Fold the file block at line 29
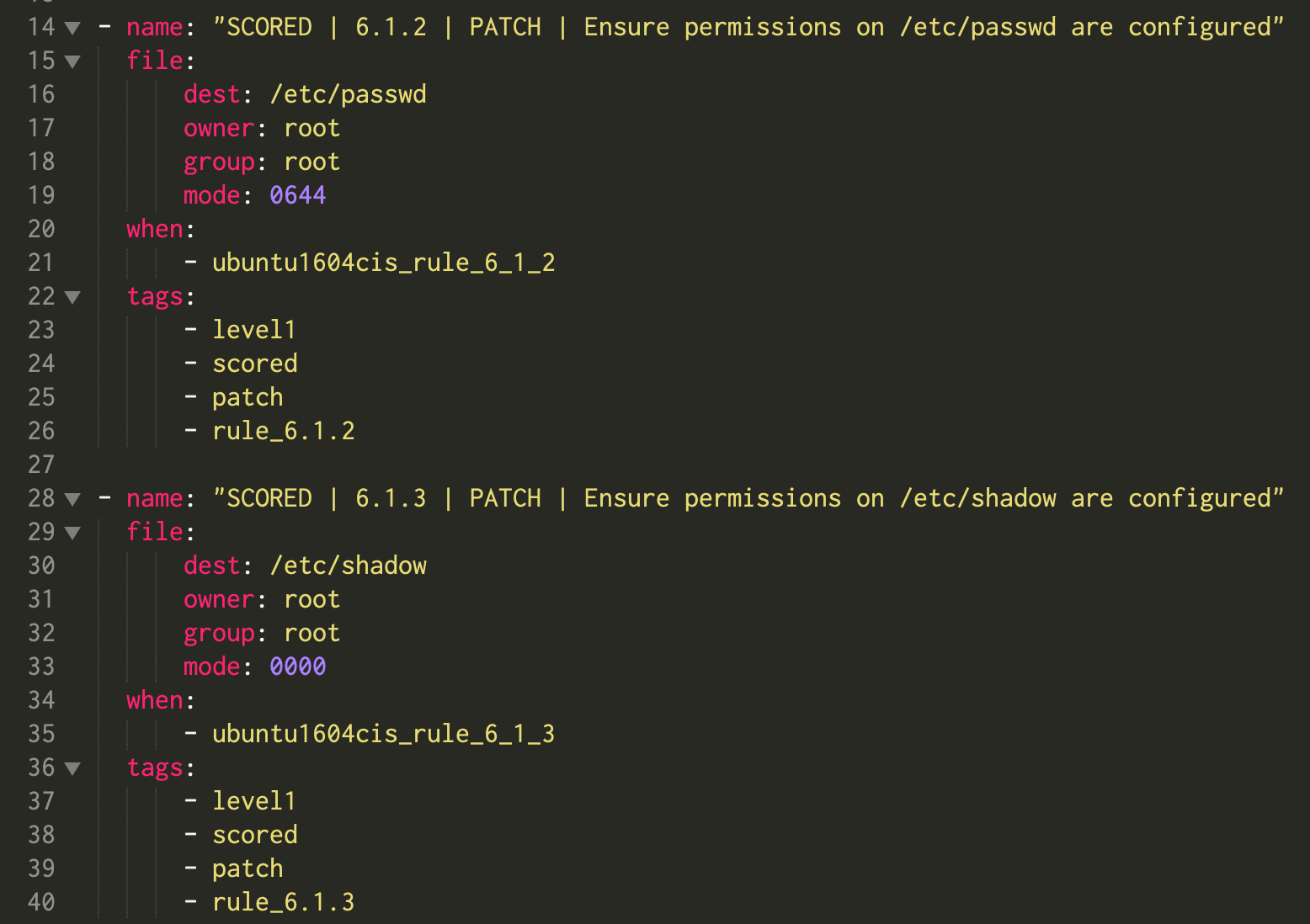The height and width of the screenshot is (924, 1310). [x=72, y=534]
